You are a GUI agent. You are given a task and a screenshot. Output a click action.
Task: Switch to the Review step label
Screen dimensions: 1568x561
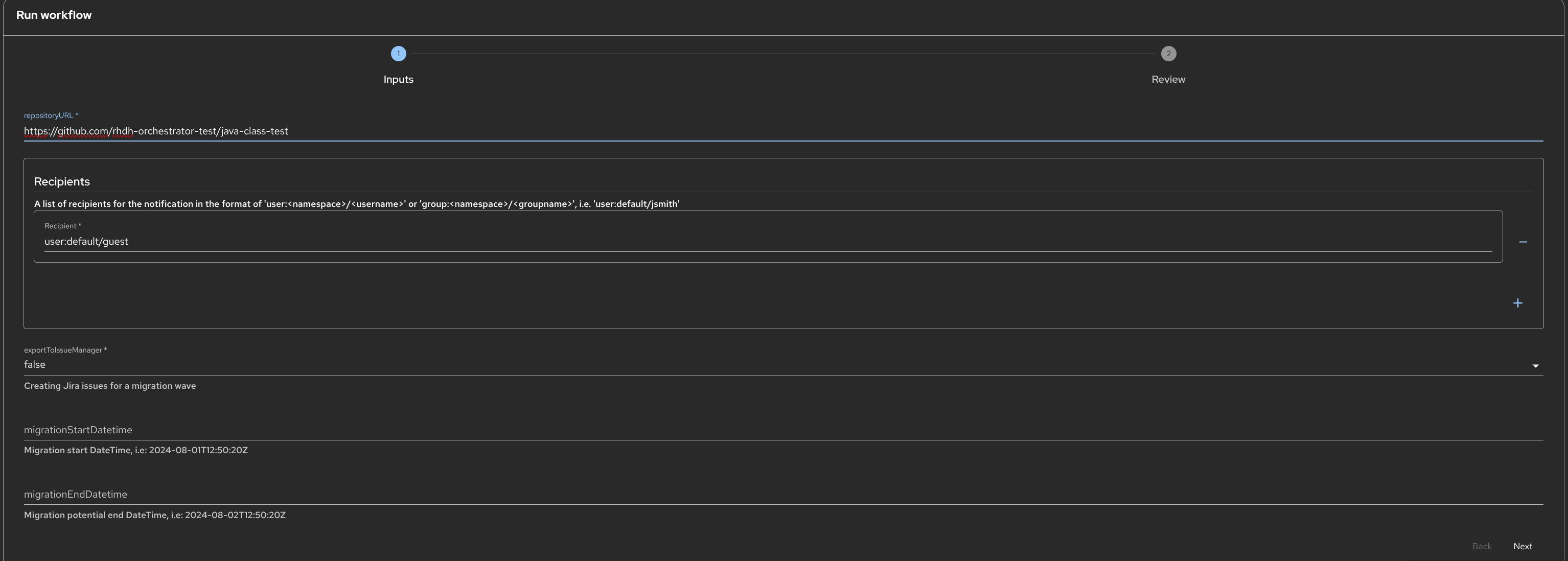(1167, 79)
